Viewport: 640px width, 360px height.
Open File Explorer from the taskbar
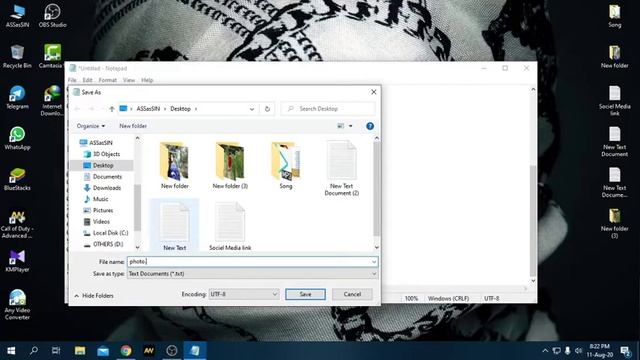pyautogui.click(x=80, y=351)
